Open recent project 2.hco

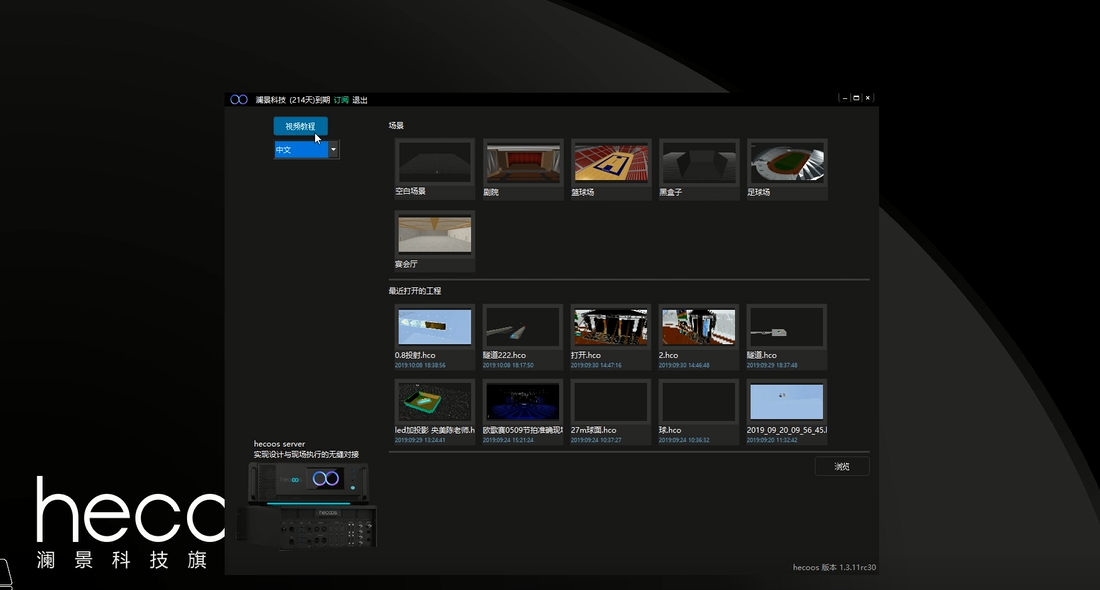pyautogui.click(x=699, y=337)
